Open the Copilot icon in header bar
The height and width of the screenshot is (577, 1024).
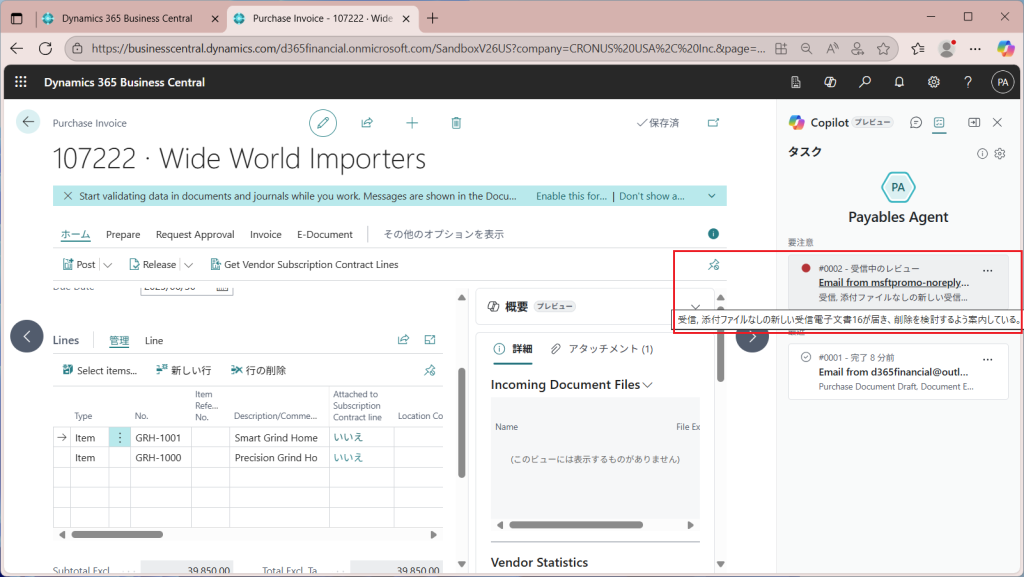click(x=830, y=82)
